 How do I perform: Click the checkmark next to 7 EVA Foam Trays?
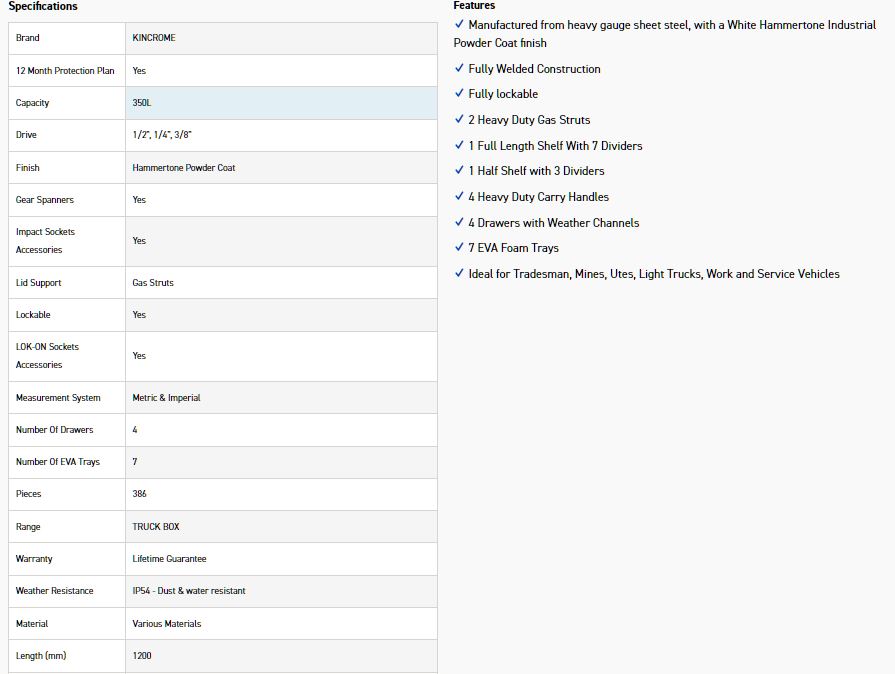pos(459,247)
